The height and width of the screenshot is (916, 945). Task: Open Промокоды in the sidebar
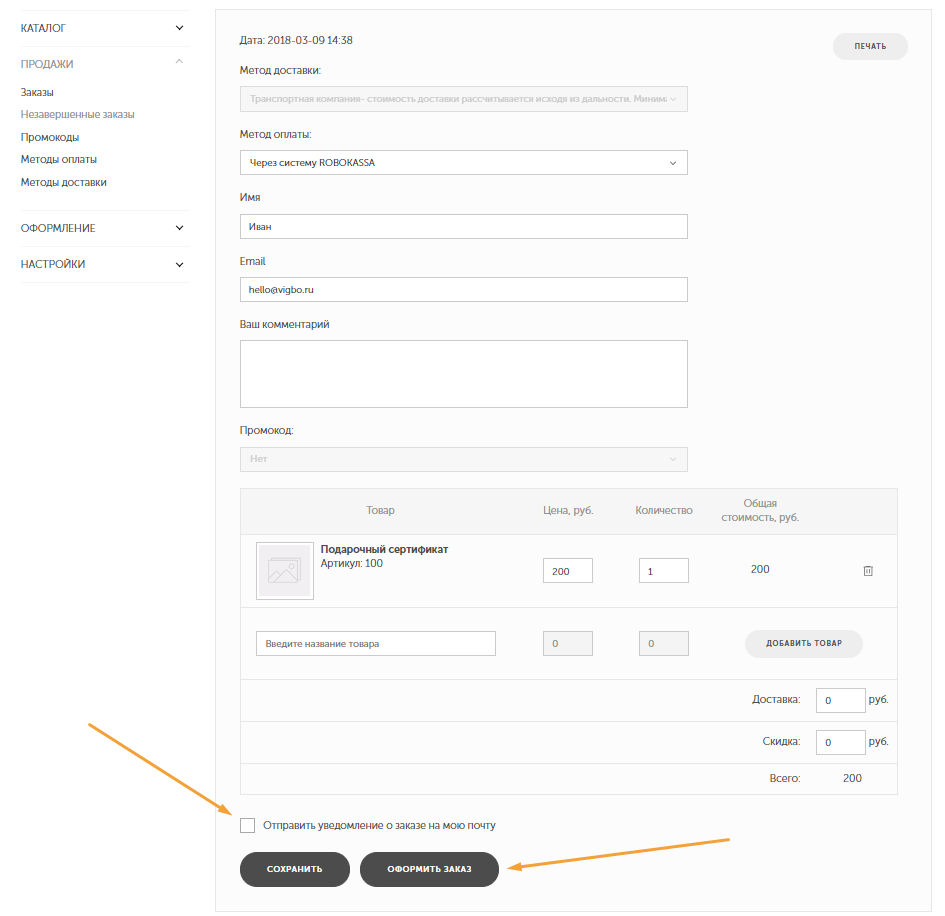click(50, 137)
